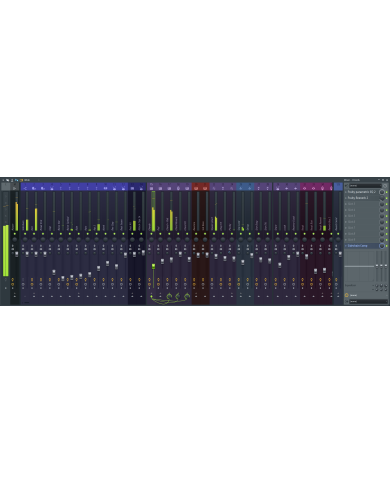Adjust the first EQ band level slider
The image size is (390, 484).
[377, 266]
